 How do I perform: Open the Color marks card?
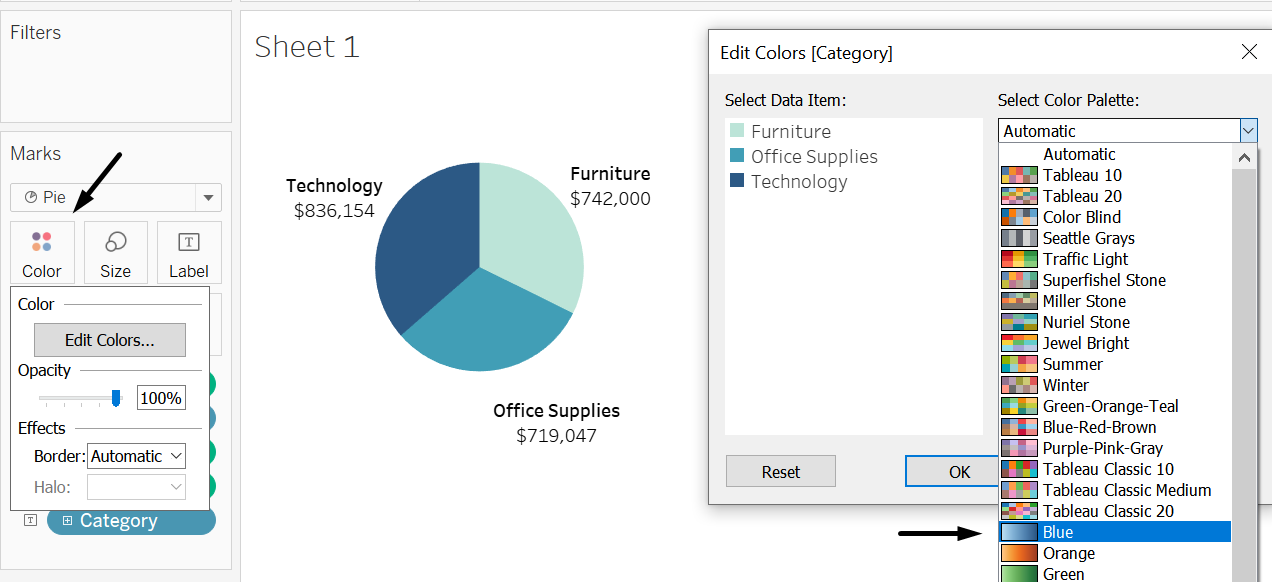pos(42,253)
